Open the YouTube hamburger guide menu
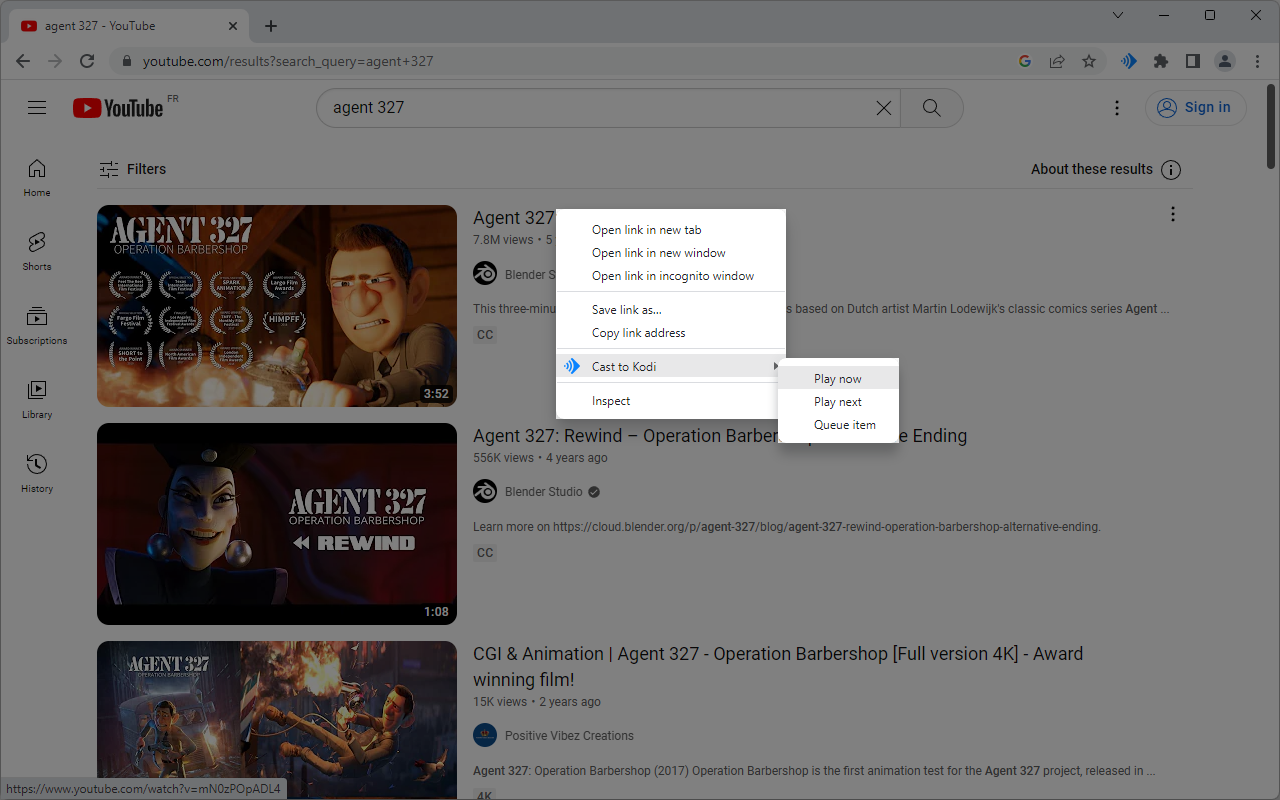Image resolution: width=1280 pixels, height=800 pixels. (37, 108)
